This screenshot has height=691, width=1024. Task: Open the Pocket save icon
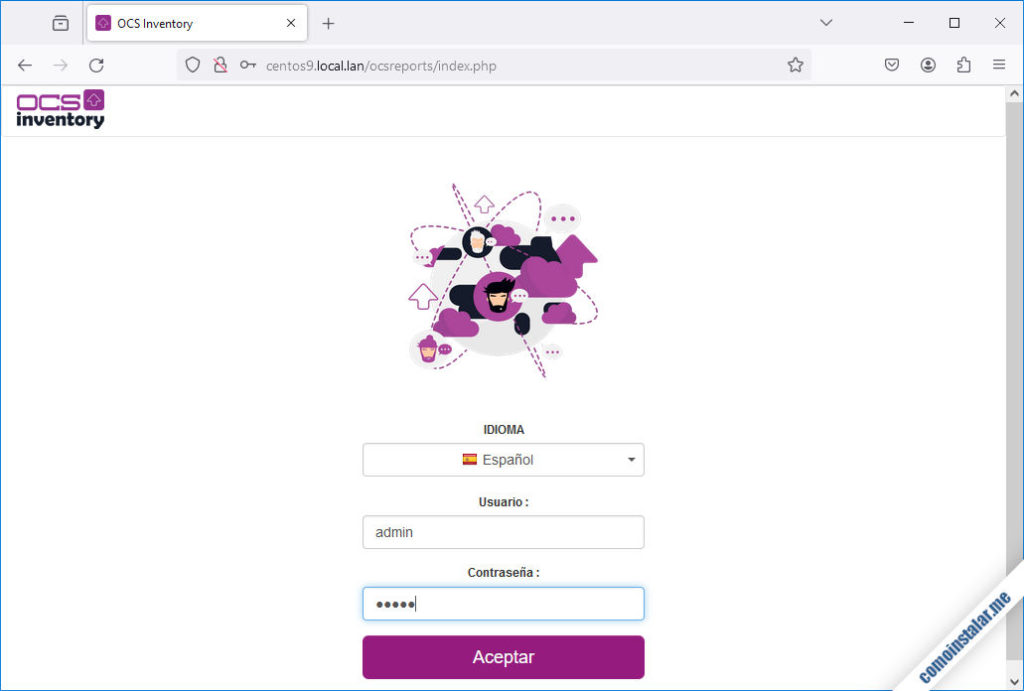[x=891, y=65]
